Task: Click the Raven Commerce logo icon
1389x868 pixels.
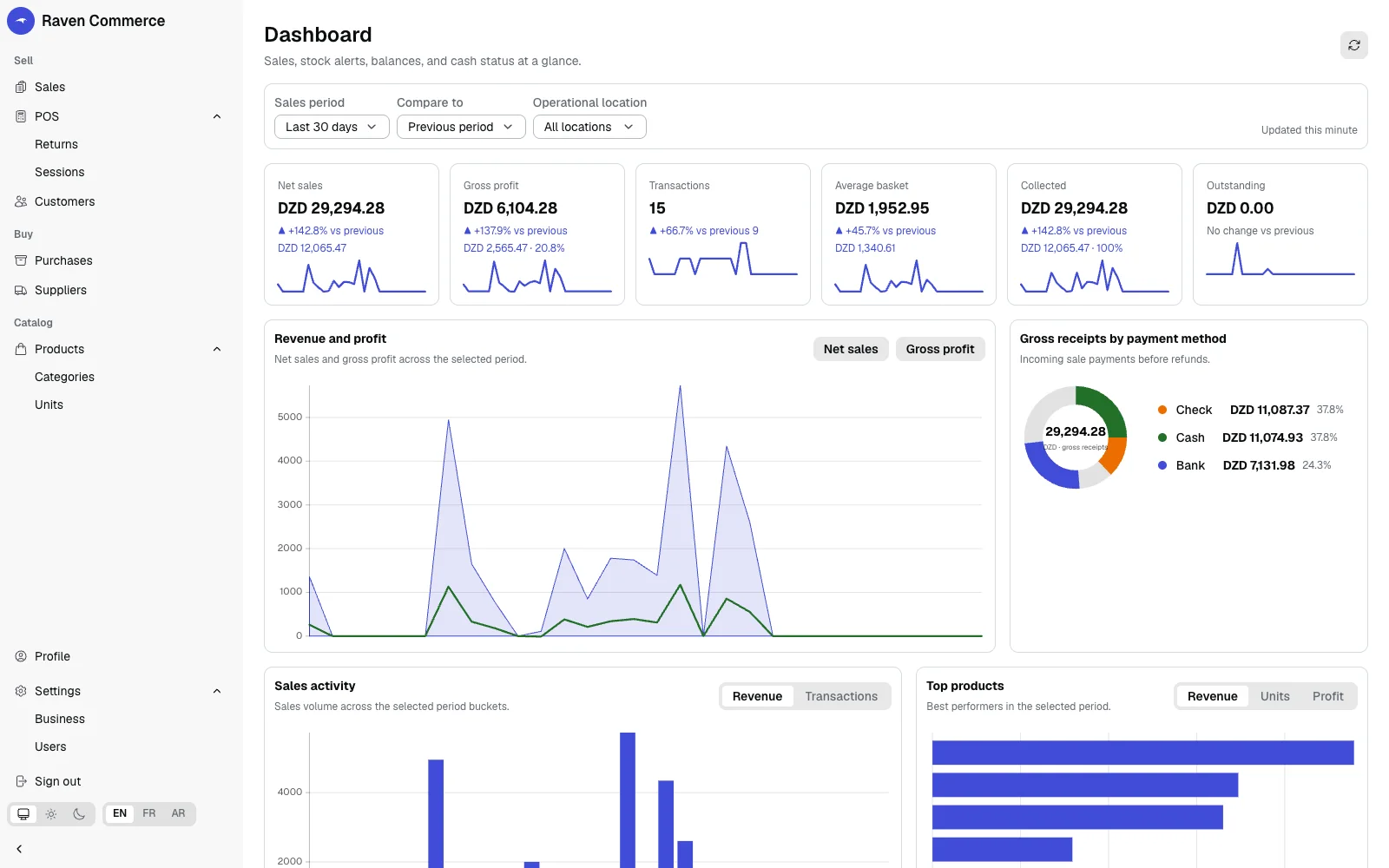Action: (x=21, y=21)
